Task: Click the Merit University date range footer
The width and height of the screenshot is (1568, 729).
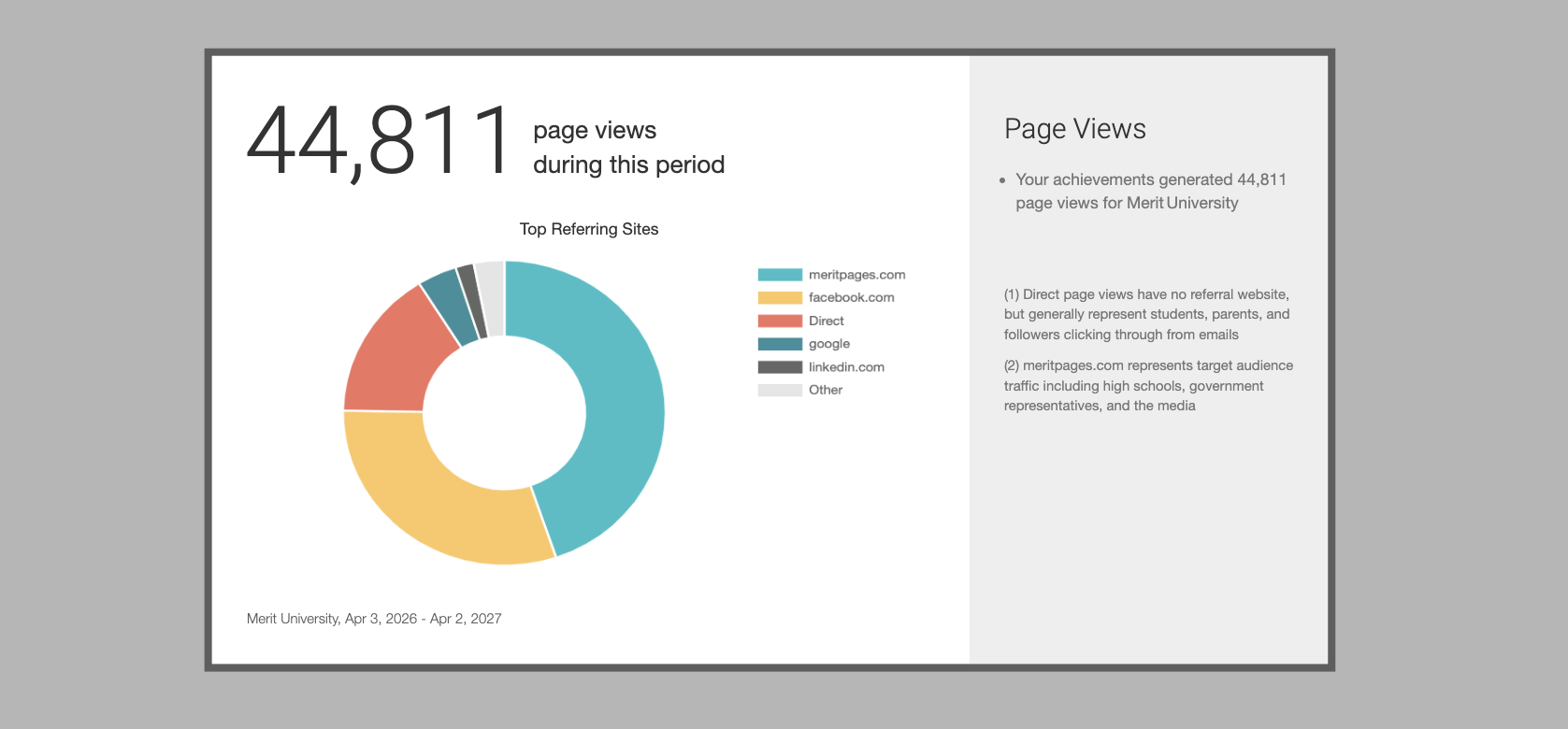Action: [374, 619]
